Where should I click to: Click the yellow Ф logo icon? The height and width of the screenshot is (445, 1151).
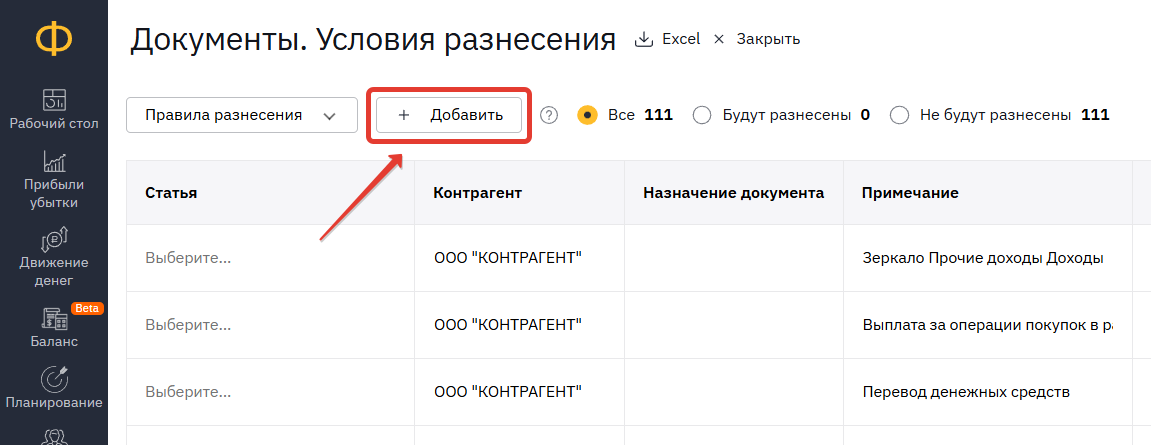click(54, 40)
